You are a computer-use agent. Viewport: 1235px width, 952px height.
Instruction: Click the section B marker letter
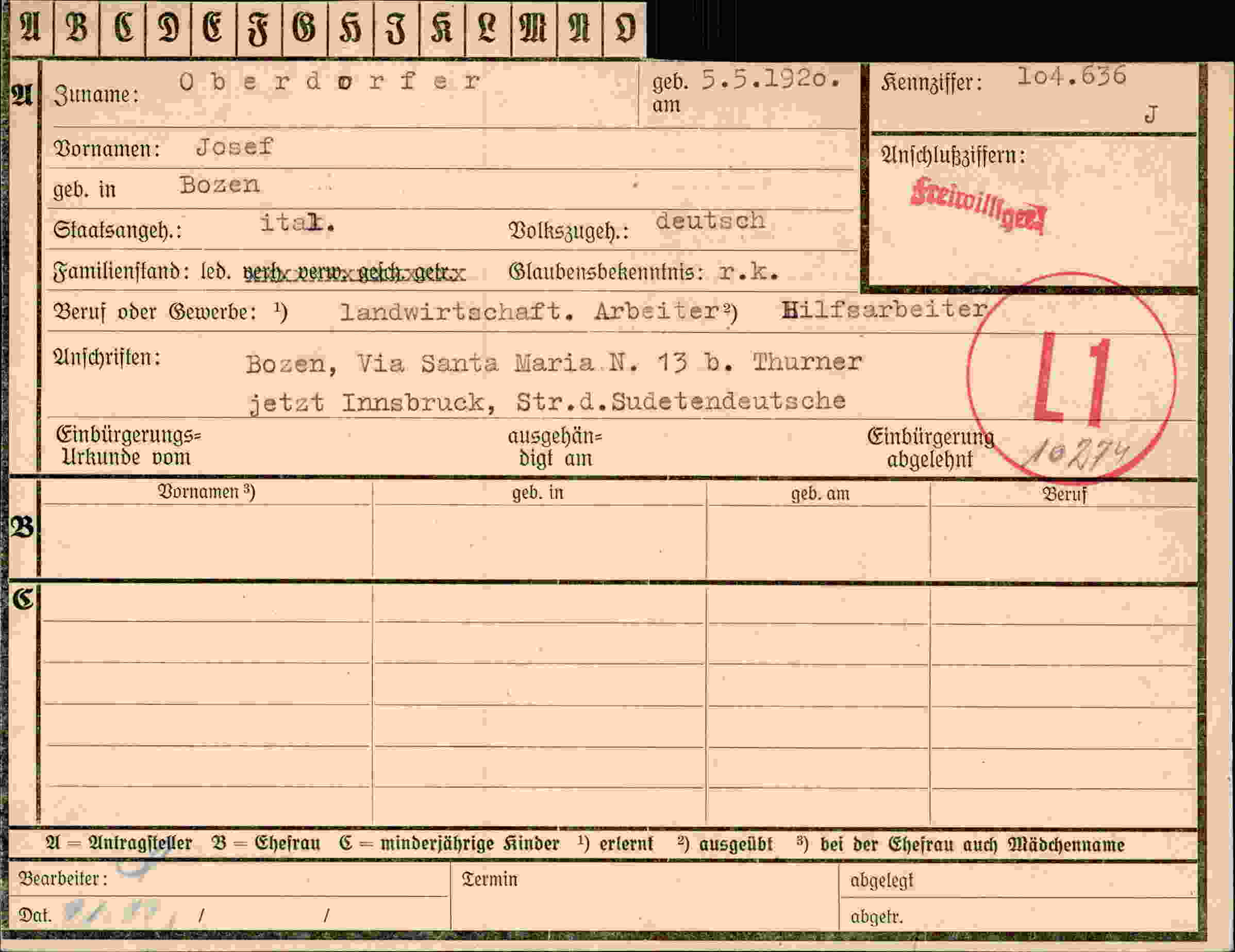[x=23, y=527]
